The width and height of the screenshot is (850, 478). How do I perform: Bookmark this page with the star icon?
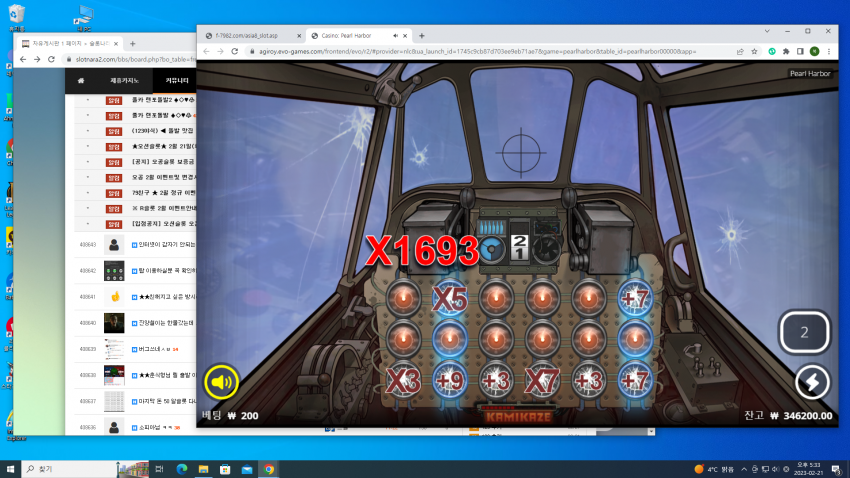point(754,51)
